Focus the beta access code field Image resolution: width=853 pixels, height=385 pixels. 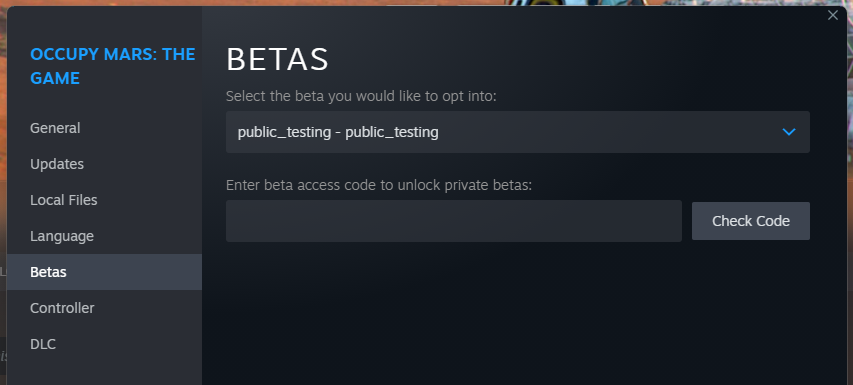point(454,221)
